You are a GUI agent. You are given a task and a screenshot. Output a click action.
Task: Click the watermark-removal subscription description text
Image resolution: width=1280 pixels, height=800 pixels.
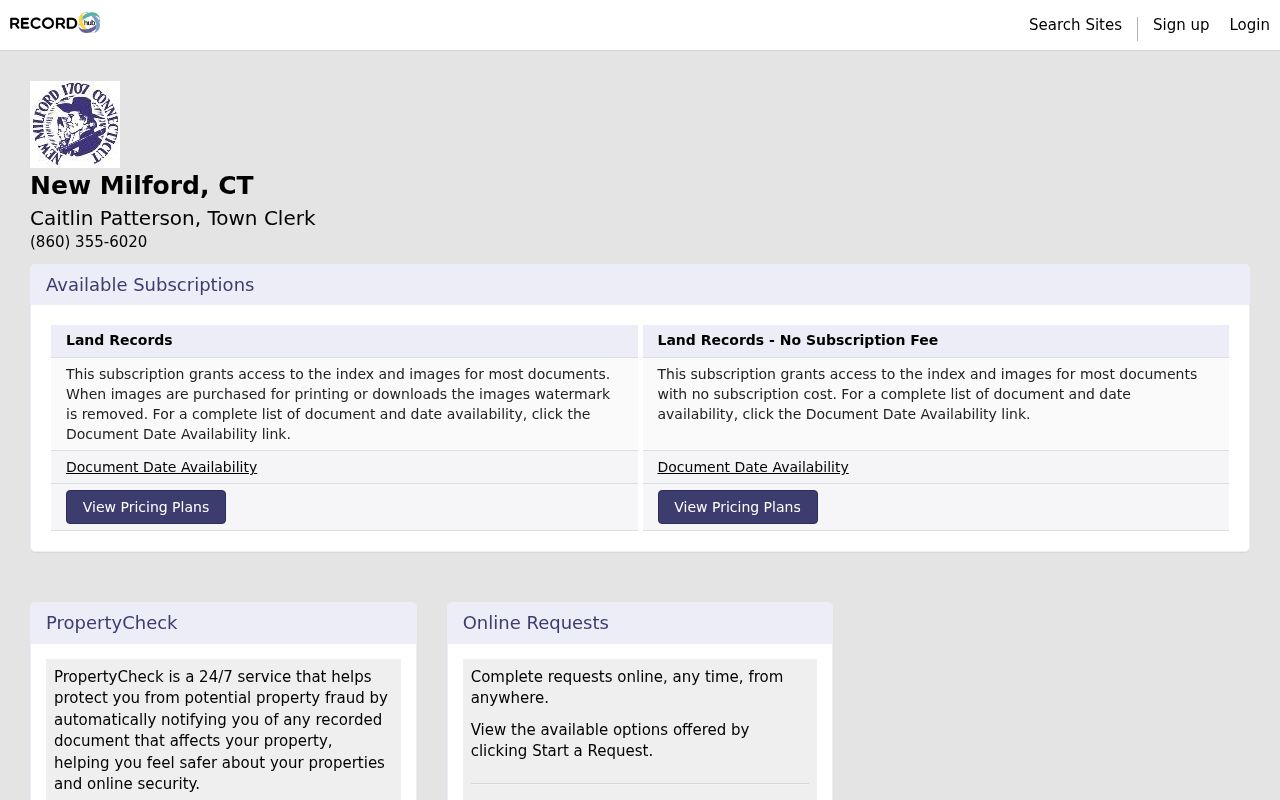pyautogui.click(x=339, y=404)
